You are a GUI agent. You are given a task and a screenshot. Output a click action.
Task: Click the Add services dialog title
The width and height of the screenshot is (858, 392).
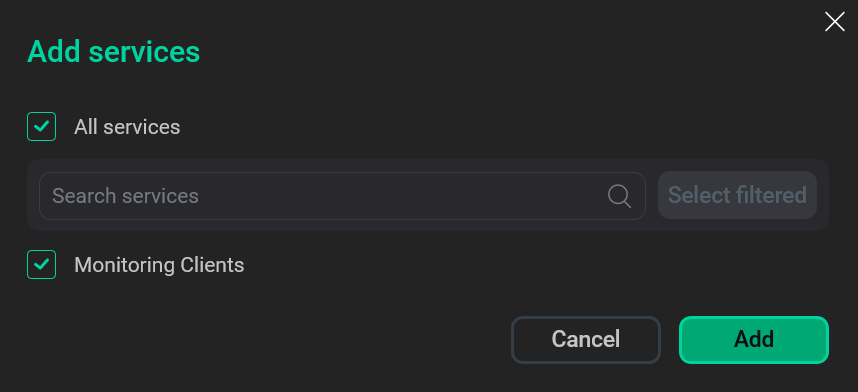[x=114, y=52]
